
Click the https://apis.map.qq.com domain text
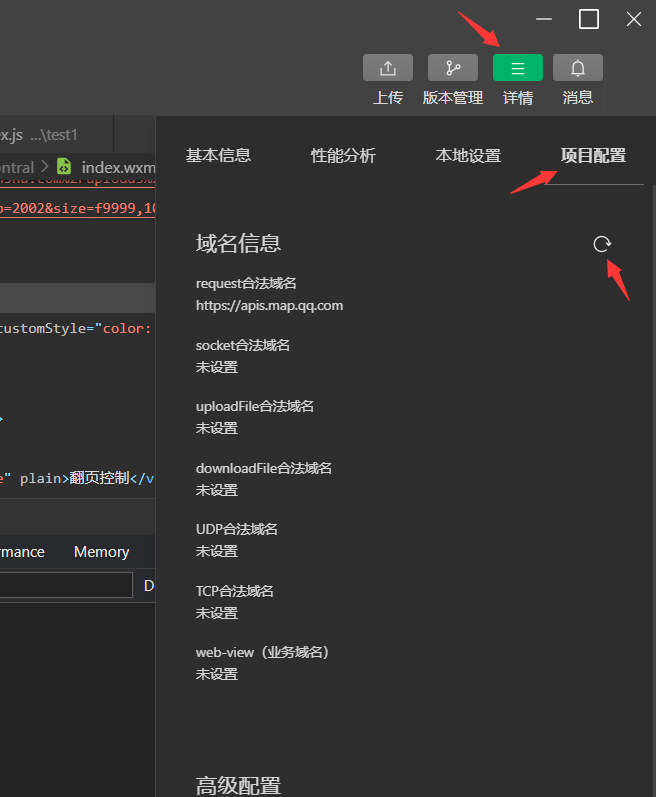click(269, 305)
